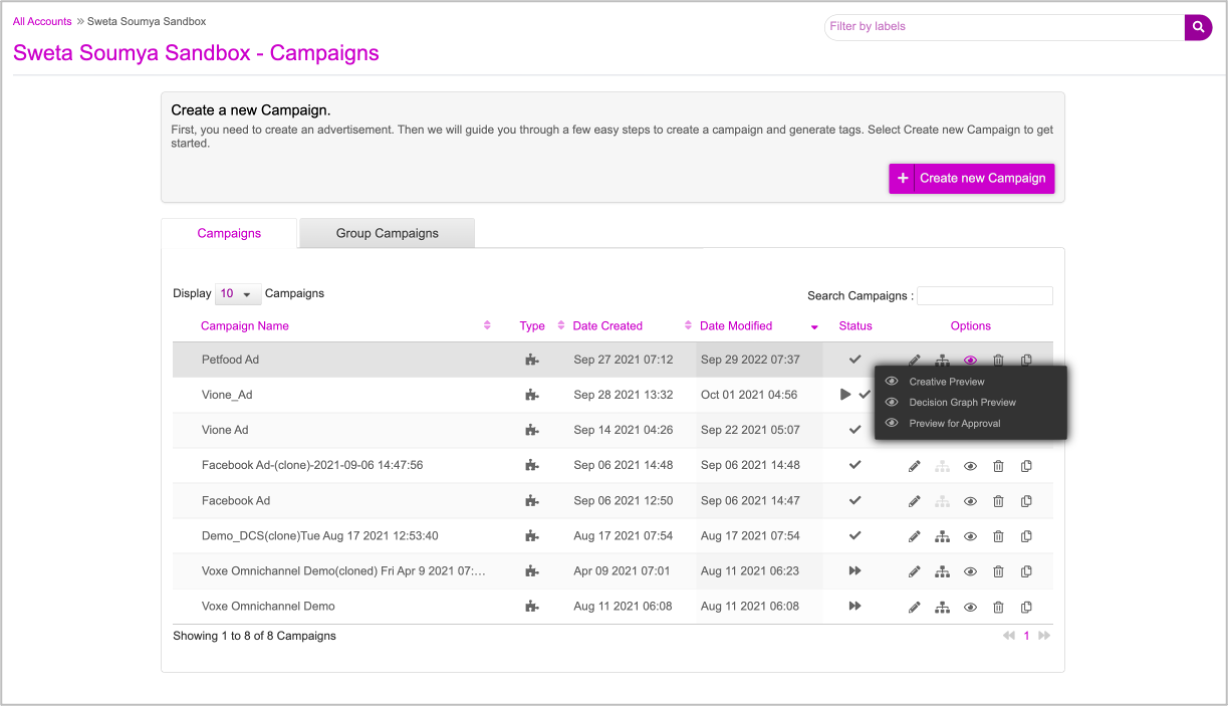Viewport: 1228px width, 706px height.
Task: Select the Petfood Ad campaign name
Action: pyautogui.click(x=230, y=360)
